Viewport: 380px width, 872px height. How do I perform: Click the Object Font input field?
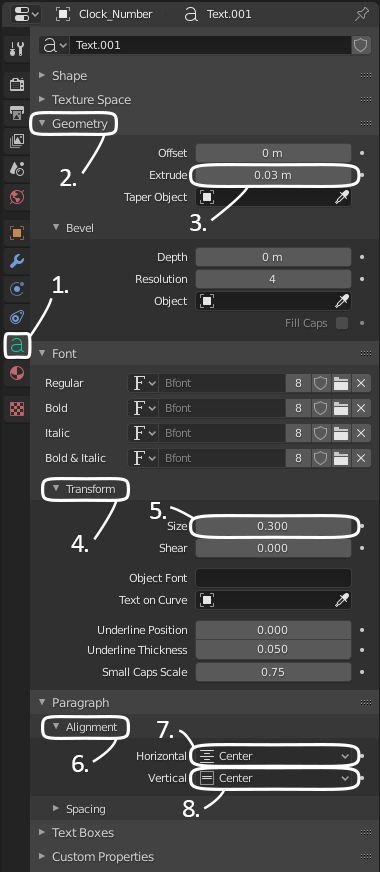(x=273, y=578)
